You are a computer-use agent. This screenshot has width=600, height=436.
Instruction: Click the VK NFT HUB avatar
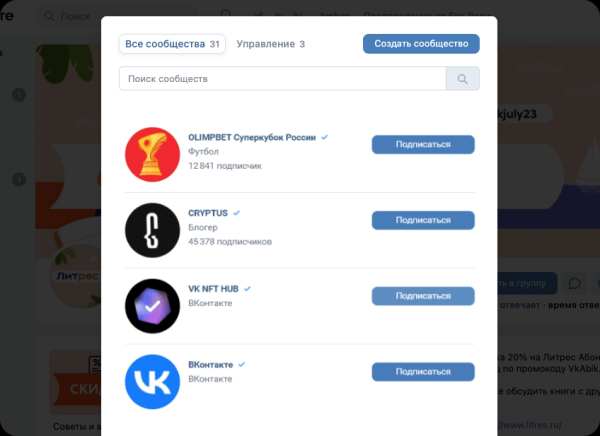[x=152, y=306]
